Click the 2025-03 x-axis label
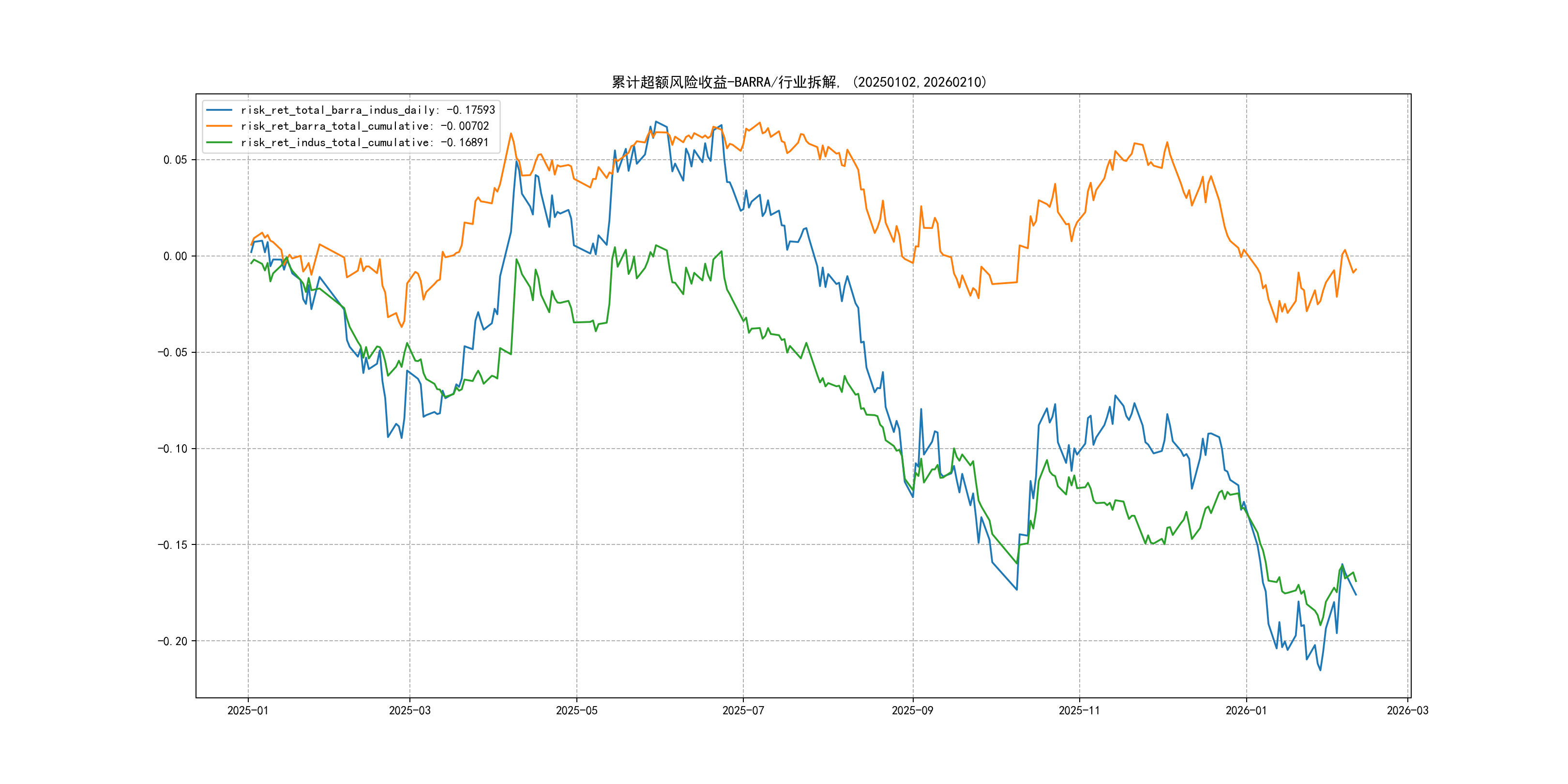The width and height of the screenshot is (1568, 784). pyautogui.click(x=409, y=710)
